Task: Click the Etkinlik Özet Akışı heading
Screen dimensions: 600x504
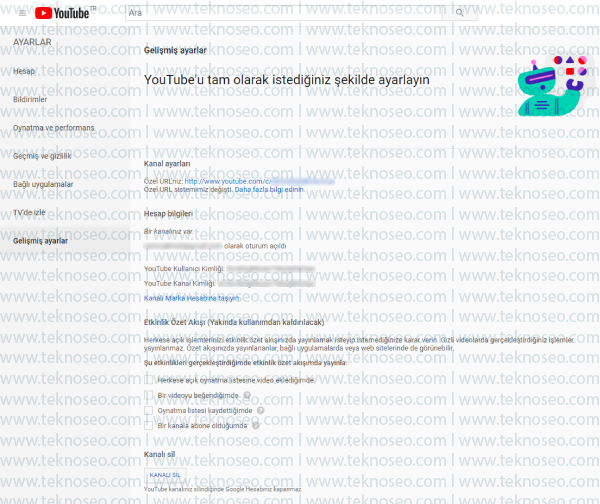Action: click(x=234, y=323)
